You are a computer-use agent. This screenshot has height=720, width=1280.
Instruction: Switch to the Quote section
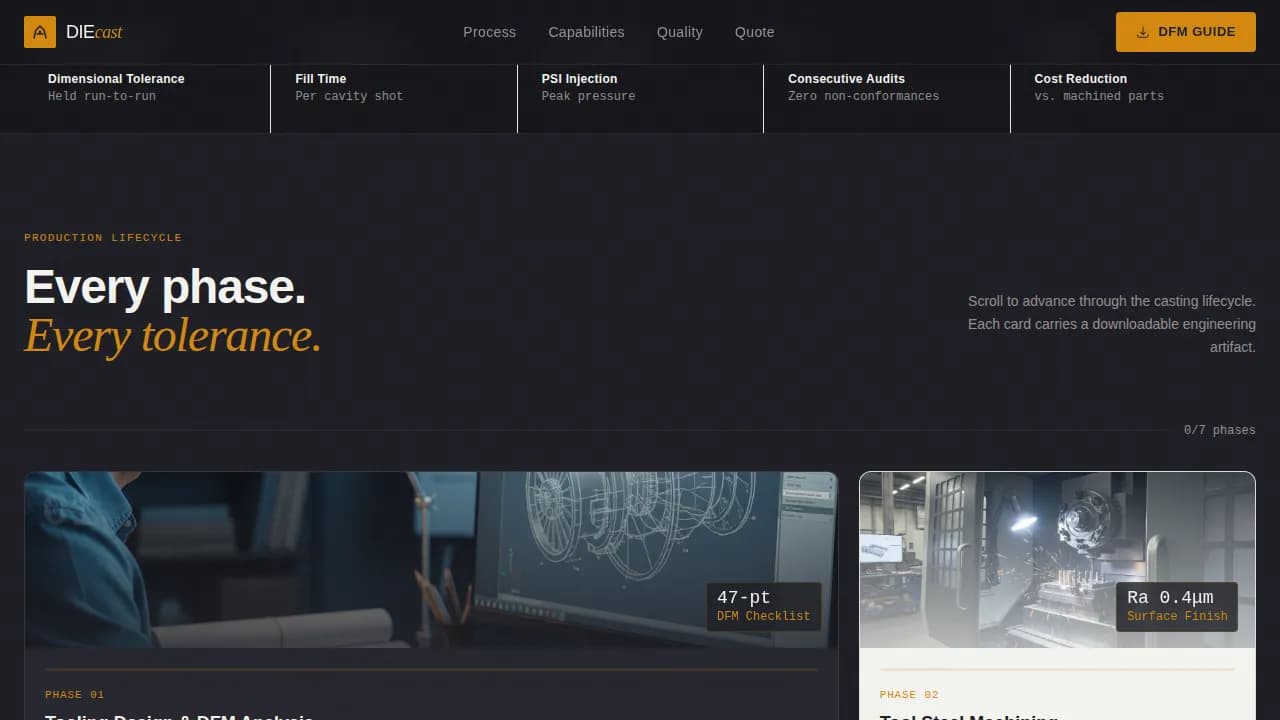point(754,32)
